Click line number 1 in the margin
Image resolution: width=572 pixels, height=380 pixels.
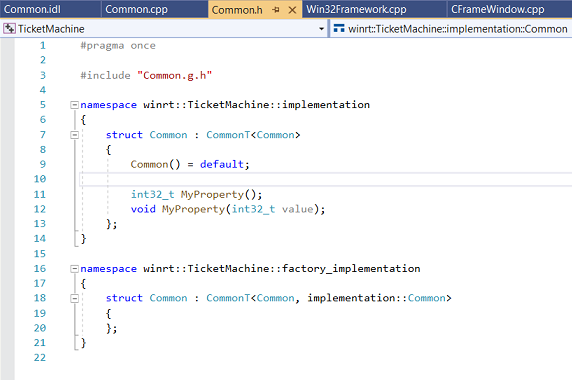tap(43, 46)
